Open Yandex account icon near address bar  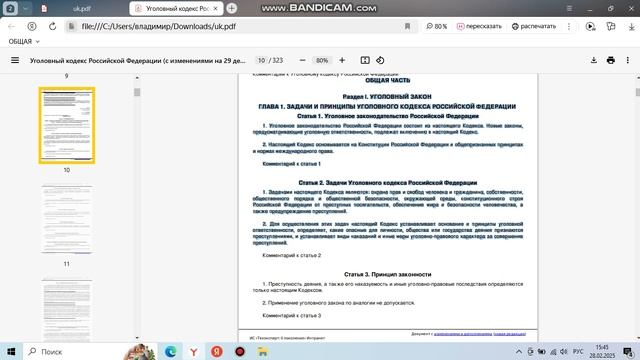[32, 27]
